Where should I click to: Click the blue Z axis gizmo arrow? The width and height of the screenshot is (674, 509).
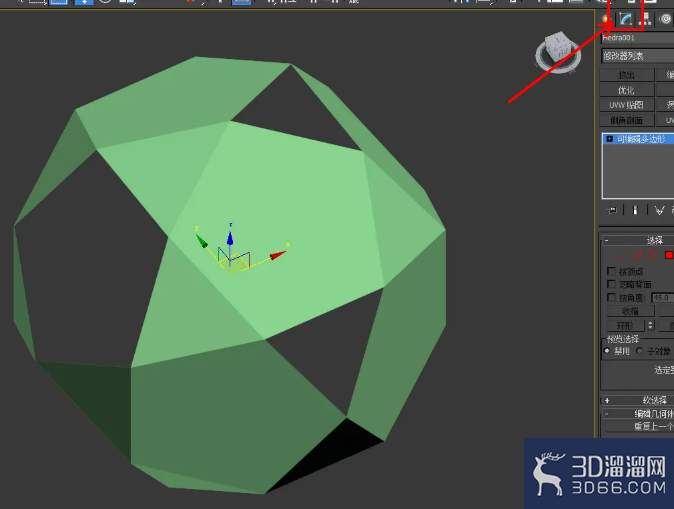[x=230, y=239]
